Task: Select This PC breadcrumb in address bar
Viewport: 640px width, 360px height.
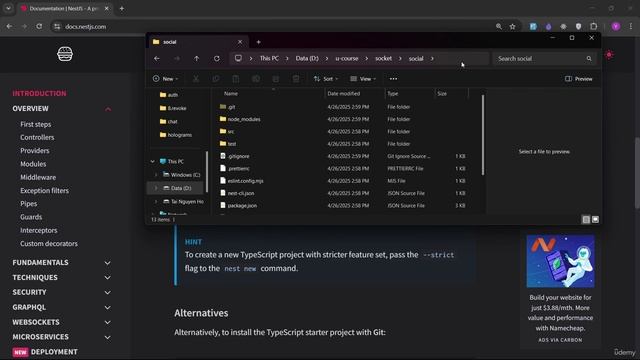Action: tap(269, 58)
